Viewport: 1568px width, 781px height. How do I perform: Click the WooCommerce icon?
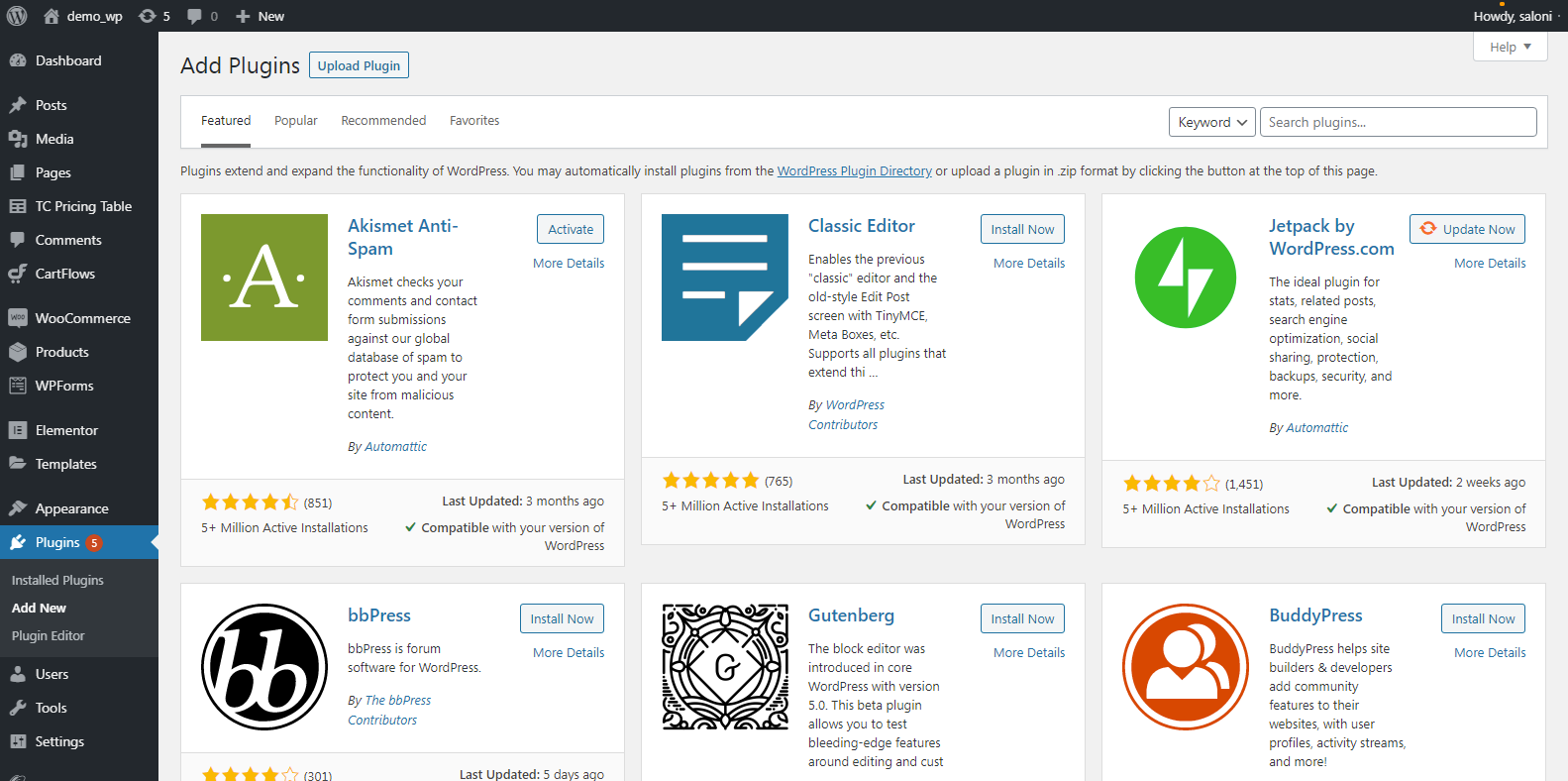click(18, 318)
